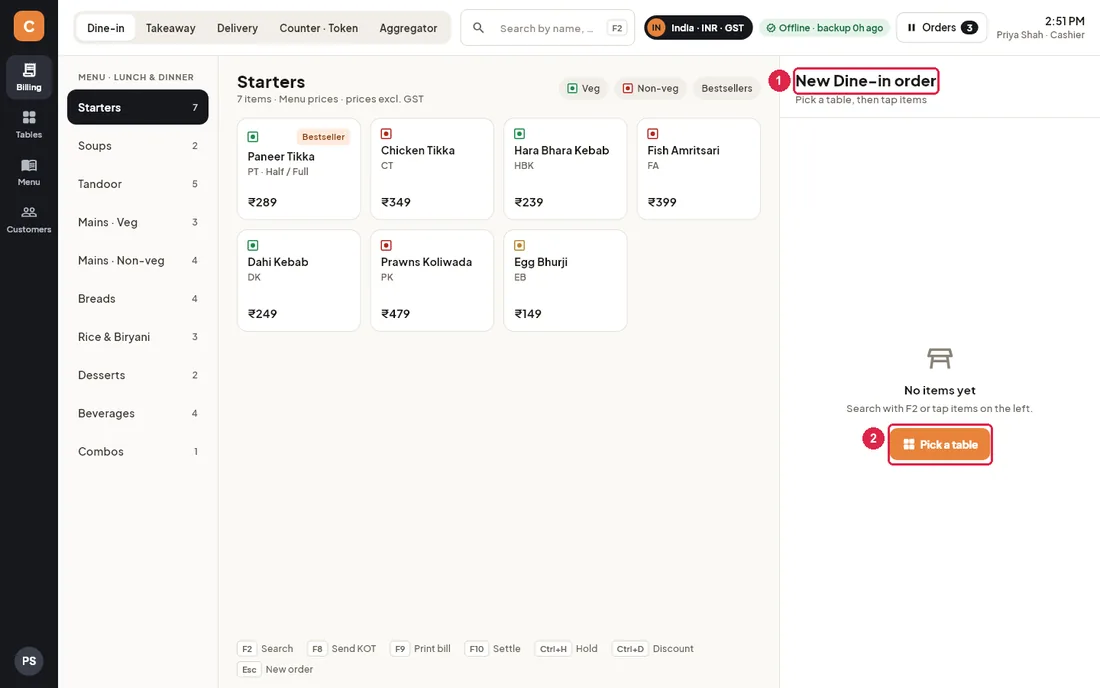Image resolution: width=1100 pixels, height=688 pixels.
Task: Click the F10 Settle shortcut
Action: pyautogui.click(x=492, y=649)
